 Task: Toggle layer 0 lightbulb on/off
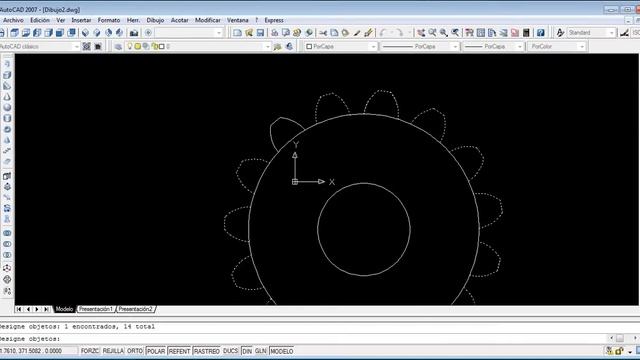pos(130,47)
